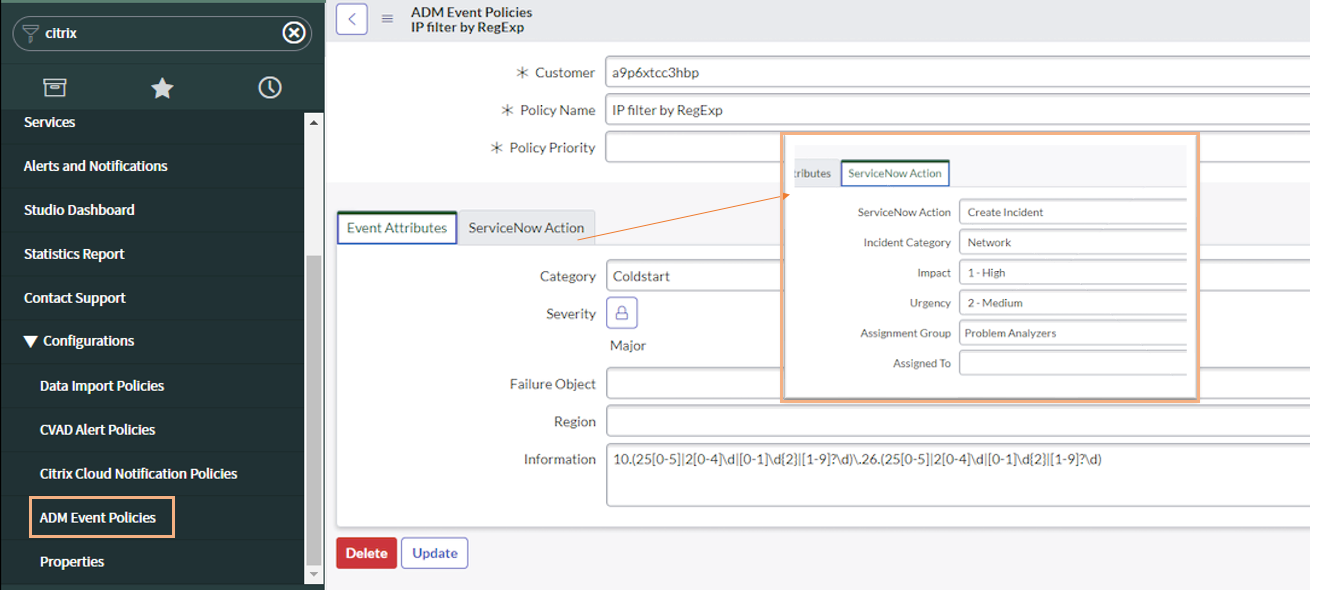Open CVAD Alert Policies module
This screenshot has width=1326, height=590.
pos(98,430)
